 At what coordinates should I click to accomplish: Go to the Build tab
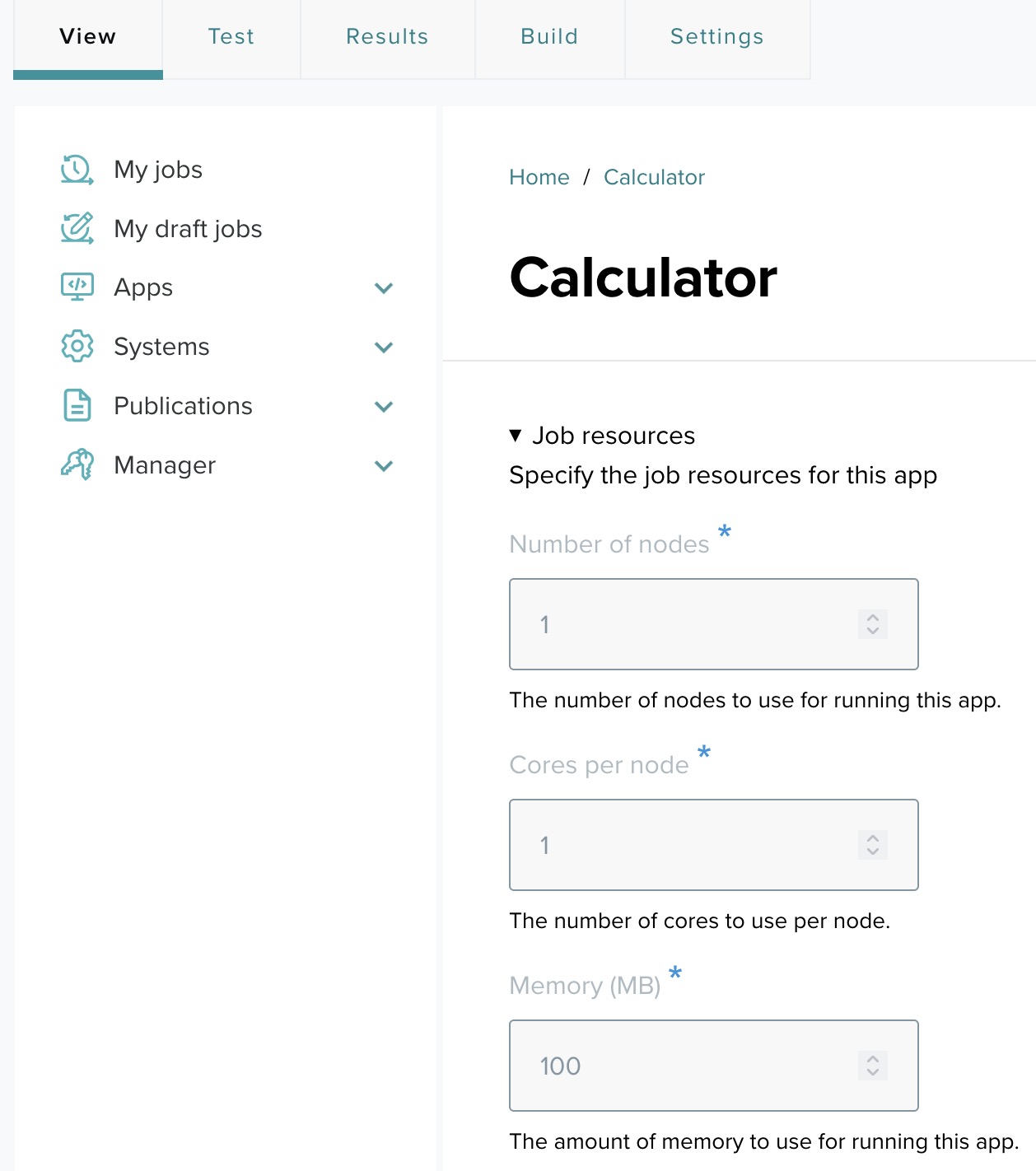(549, 37)
